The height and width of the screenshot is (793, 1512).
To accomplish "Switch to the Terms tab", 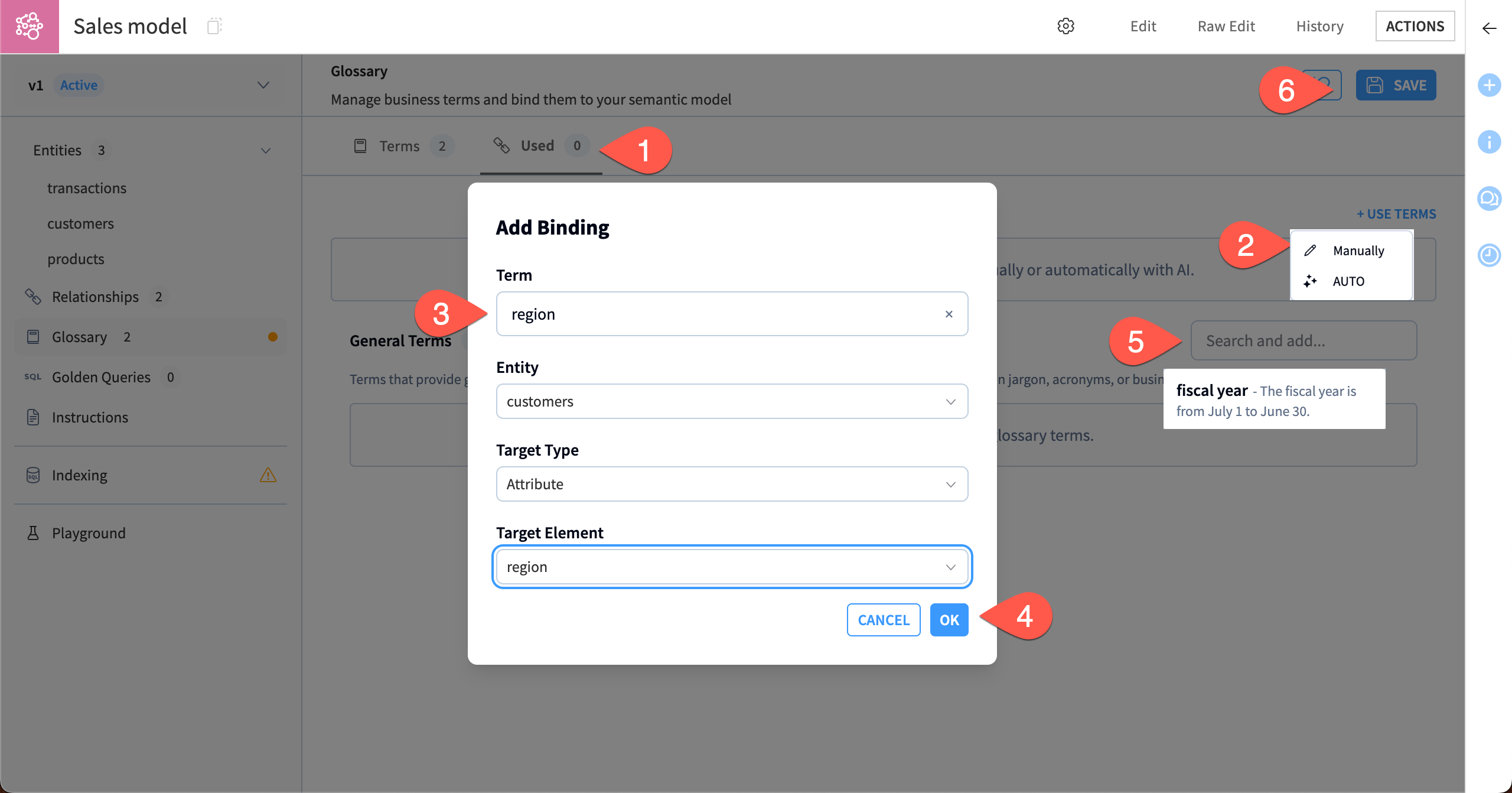I will [399, 146].
